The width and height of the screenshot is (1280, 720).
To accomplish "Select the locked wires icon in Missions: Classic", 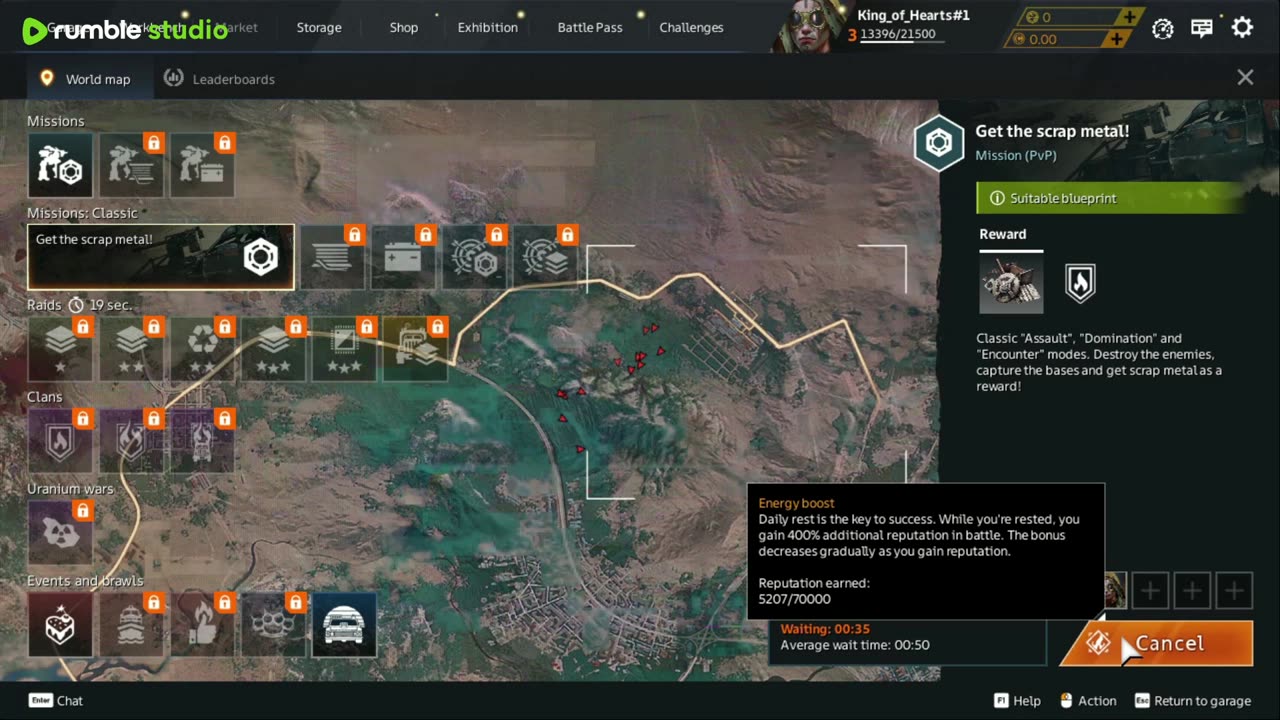I will pos(332,257).
